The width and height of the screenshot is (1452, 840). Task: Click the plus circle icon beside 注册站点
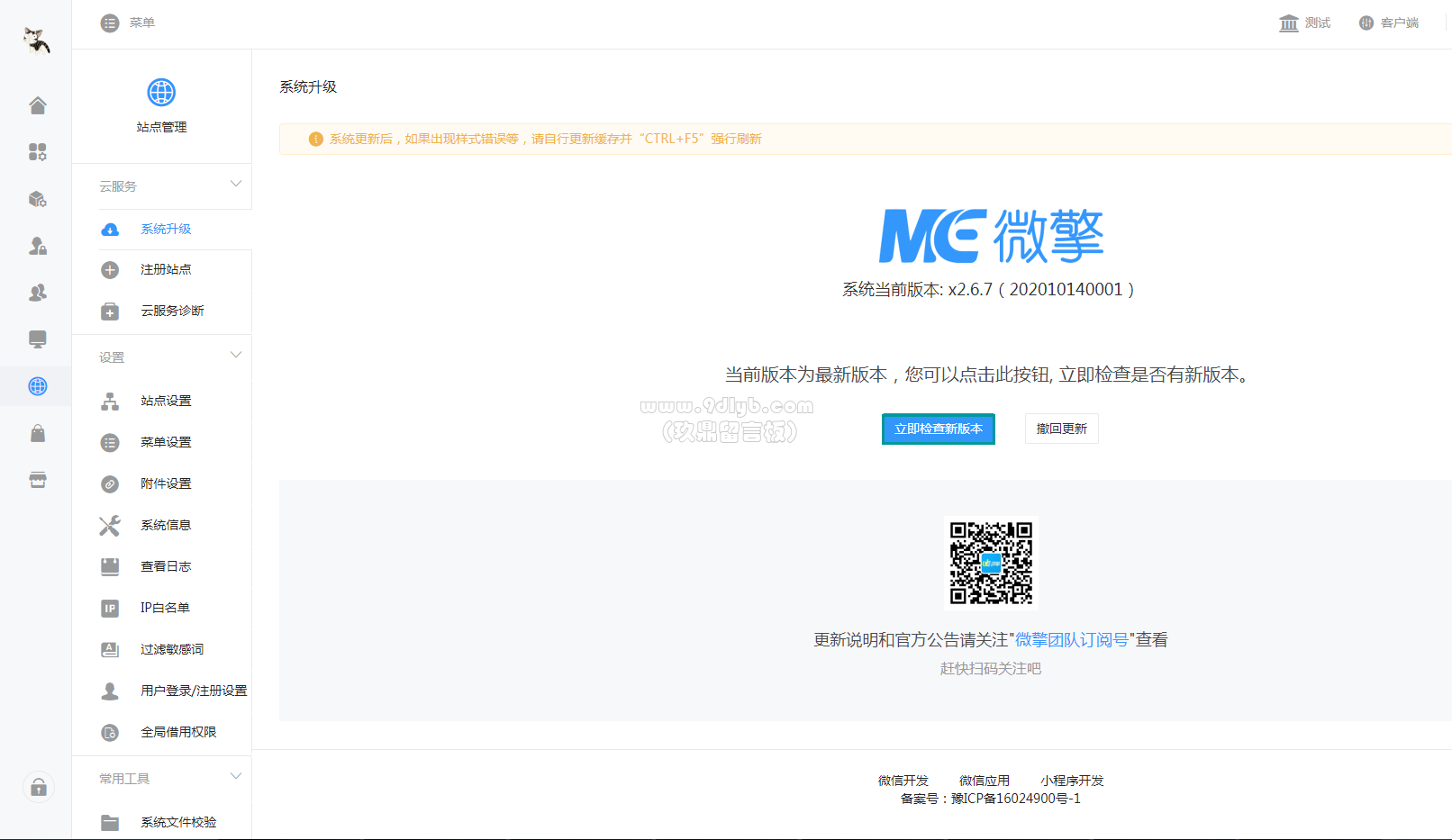110,270
